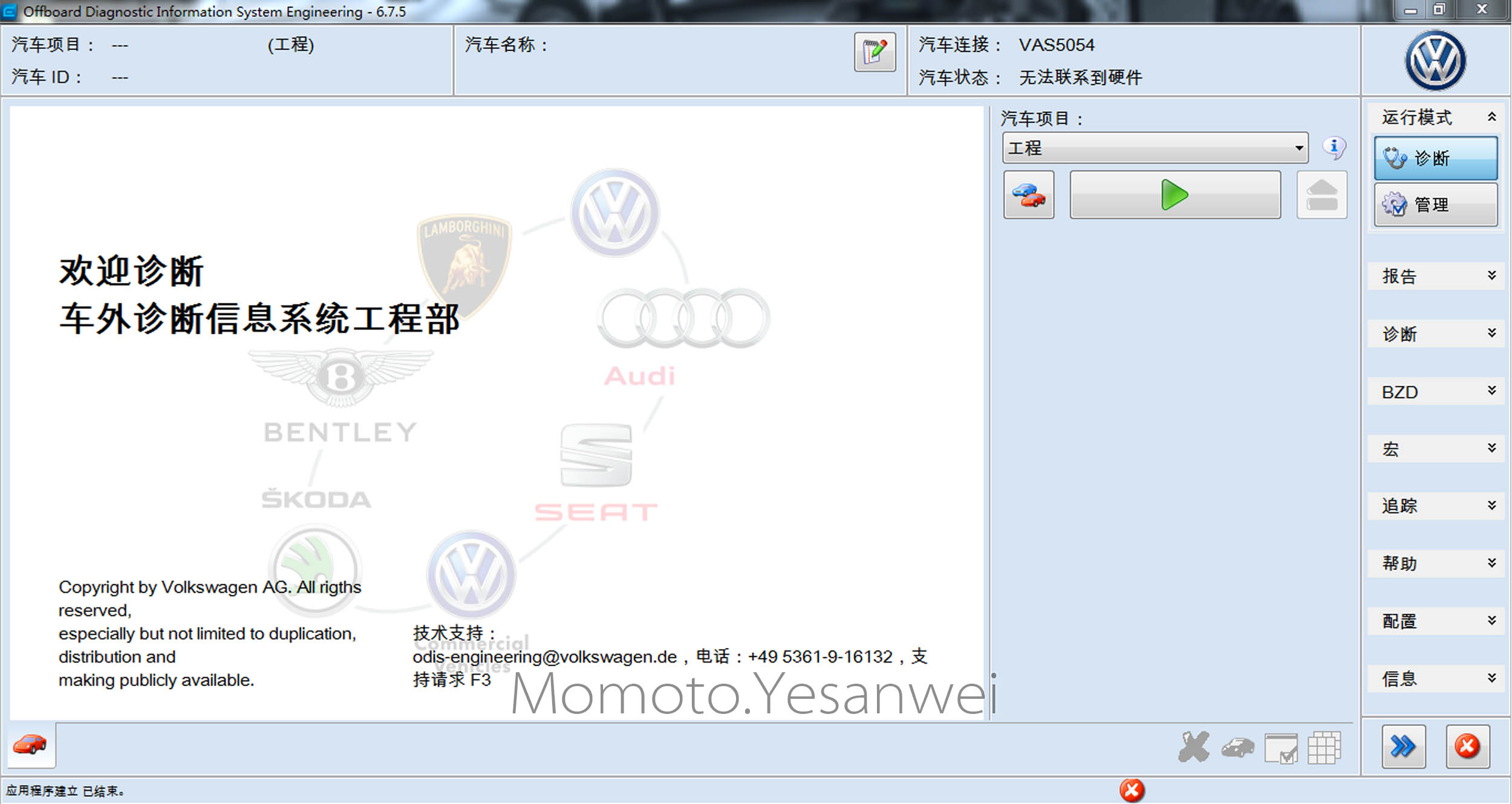The height and width of the screenshot is (804, 1512).
Task: Click the red car tab icon at bottom left
Action: pos(30,744)
